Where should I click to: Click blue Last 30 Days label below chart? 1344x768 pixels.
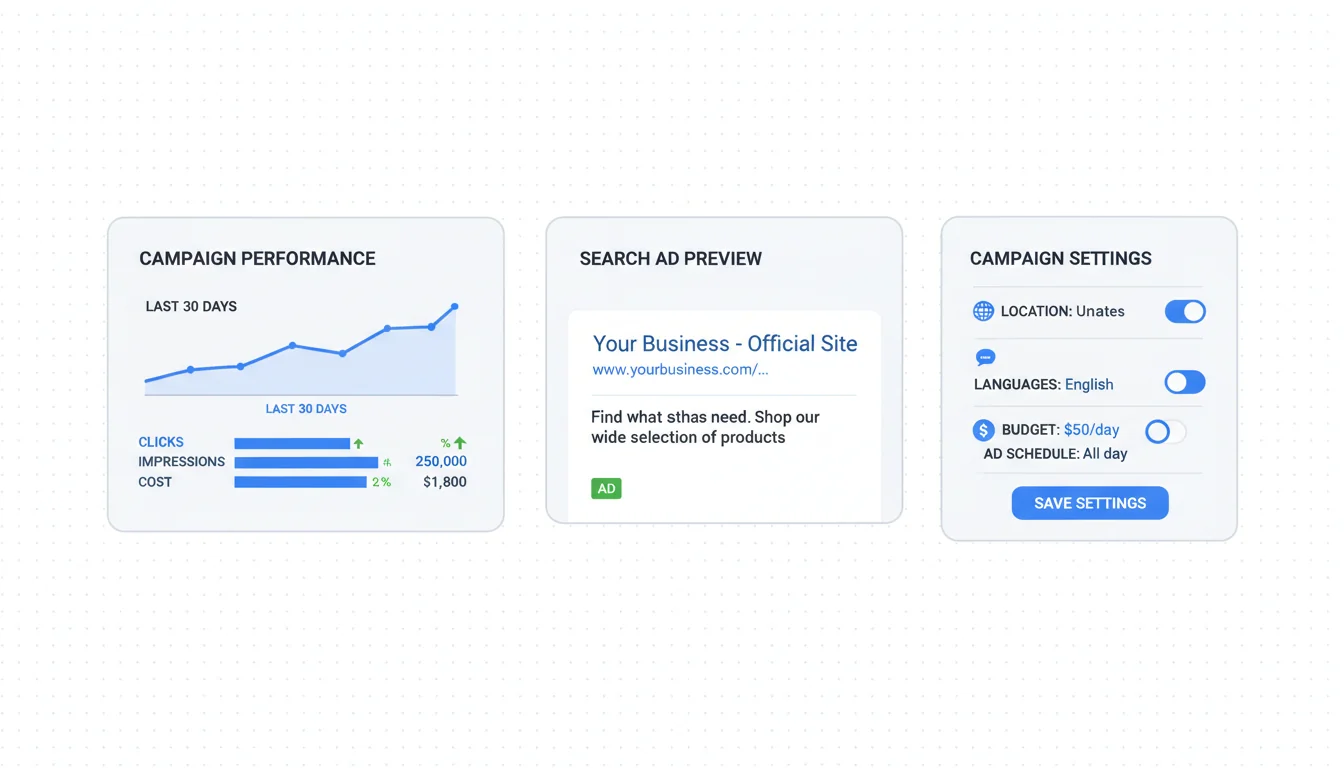coord(306,409)
